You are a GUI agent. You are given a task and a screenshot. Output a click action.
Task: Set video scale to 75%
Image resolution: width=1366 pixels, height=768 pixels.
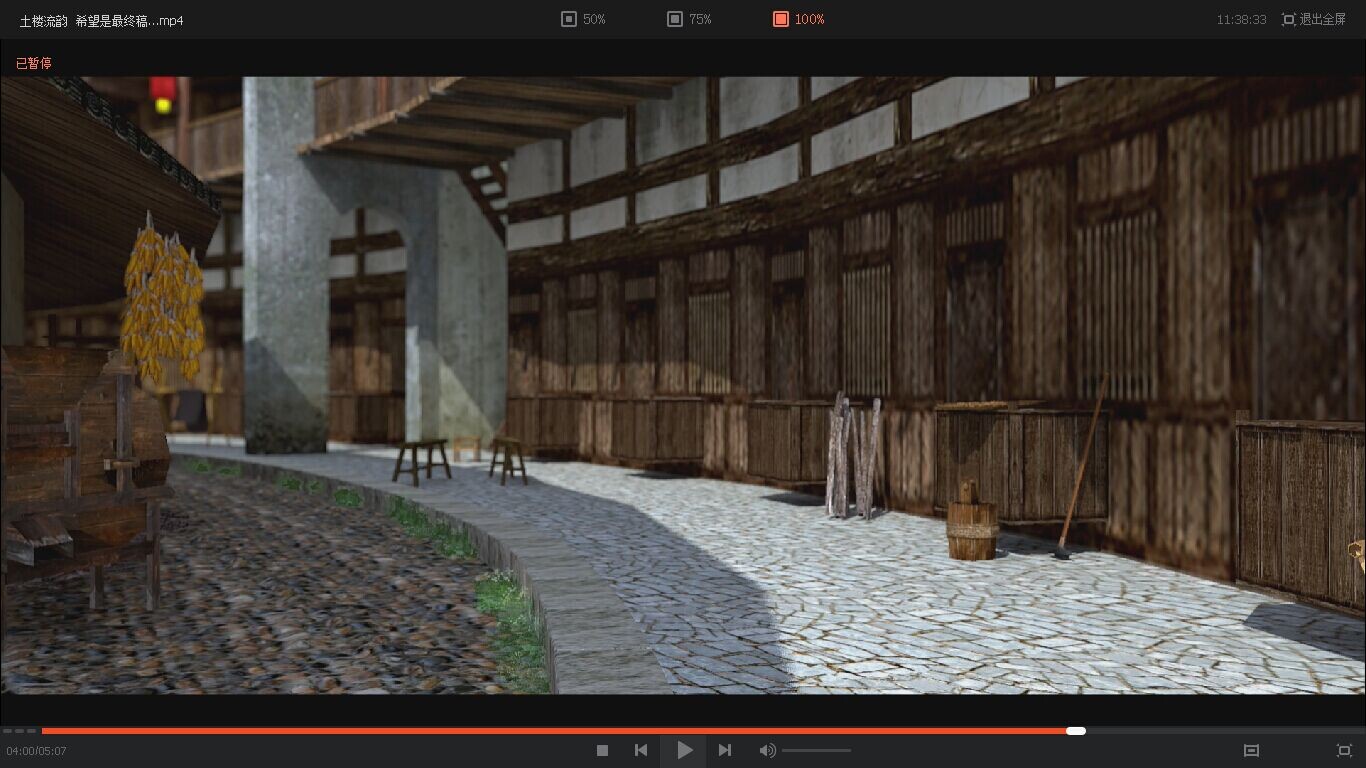689,19
